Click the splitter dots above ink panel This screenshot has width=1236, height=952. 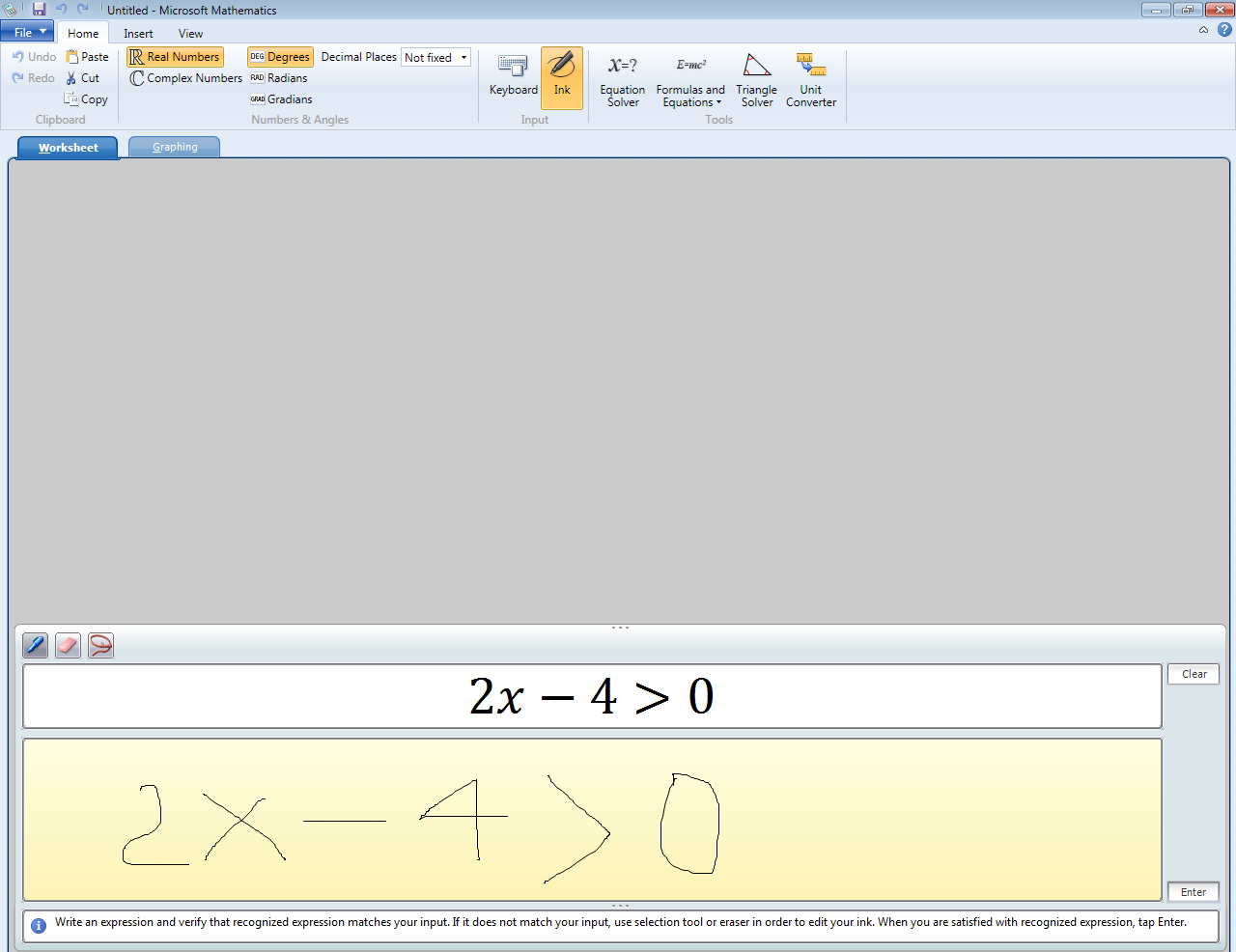[620, 628]
